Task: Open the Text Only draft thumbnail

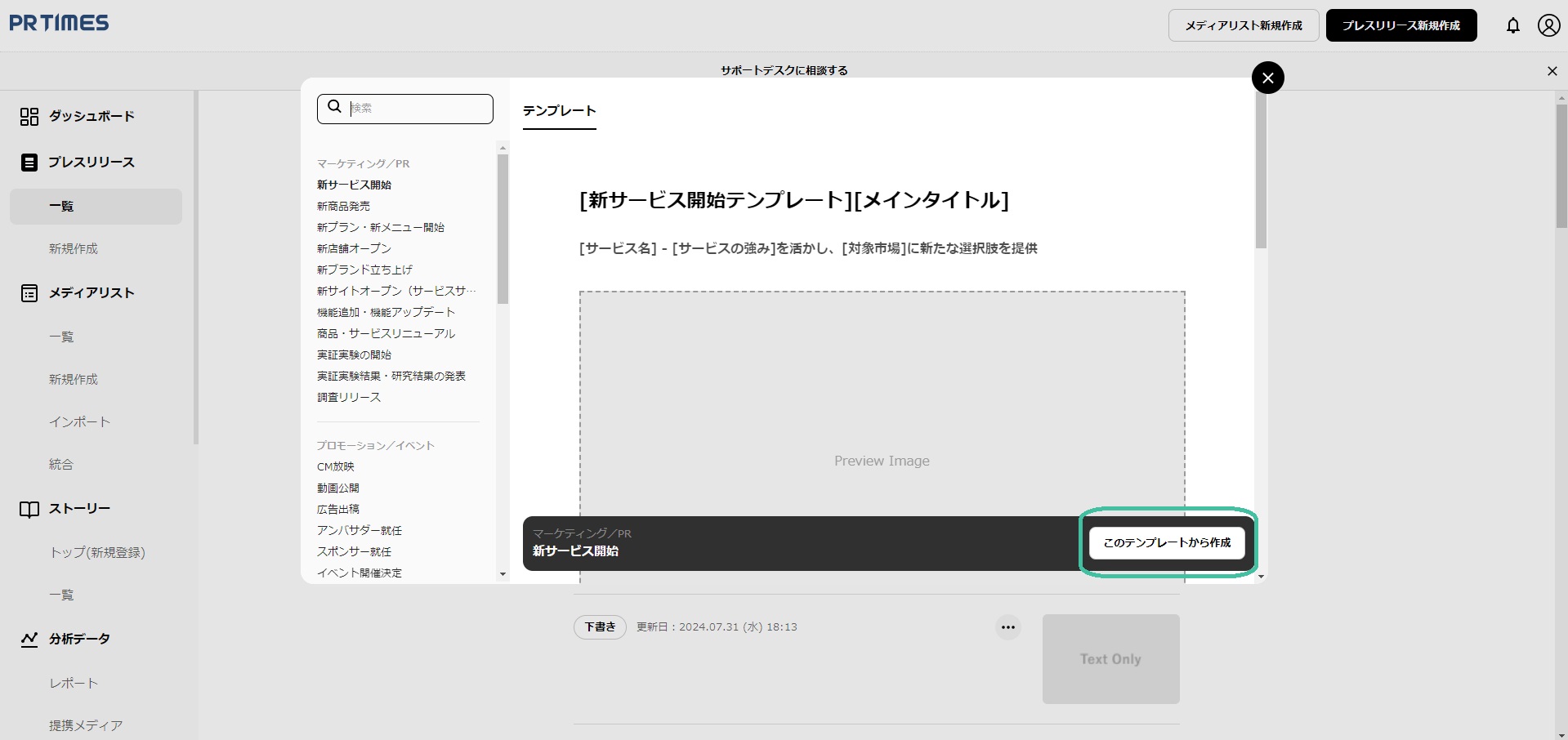Action: click(1110, 658)
